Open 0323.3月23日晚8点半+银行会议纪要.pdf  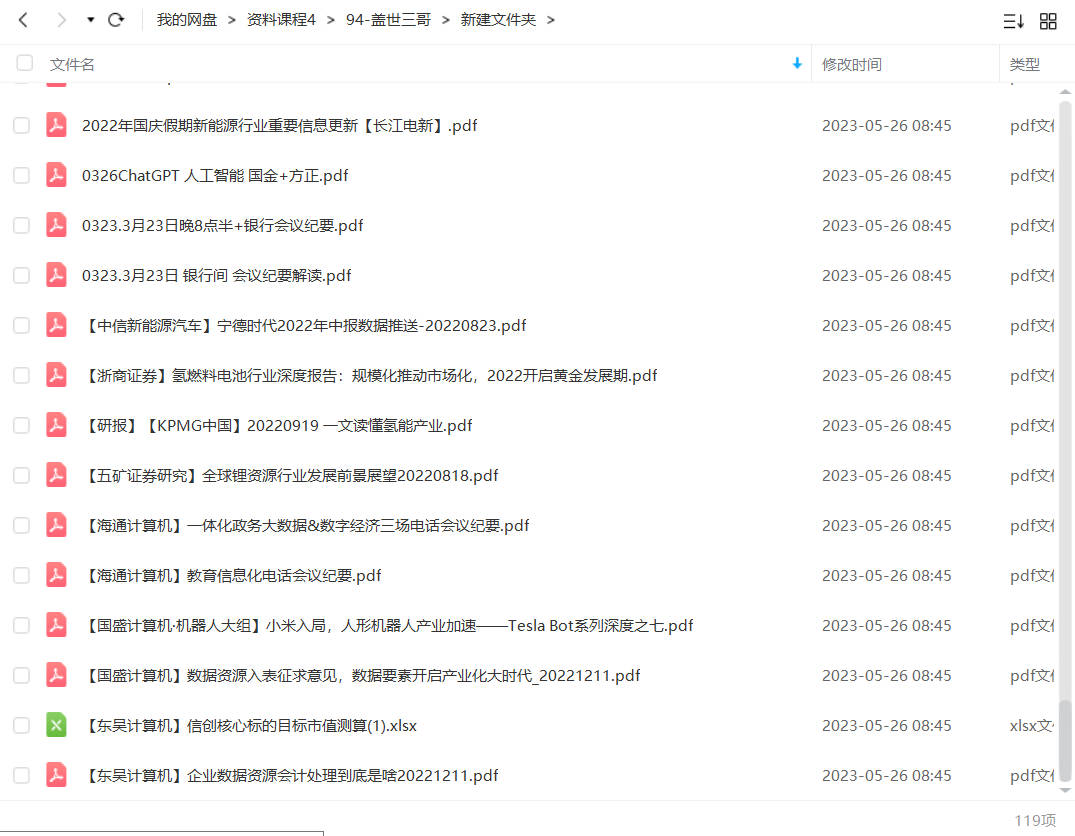(222, 226)
